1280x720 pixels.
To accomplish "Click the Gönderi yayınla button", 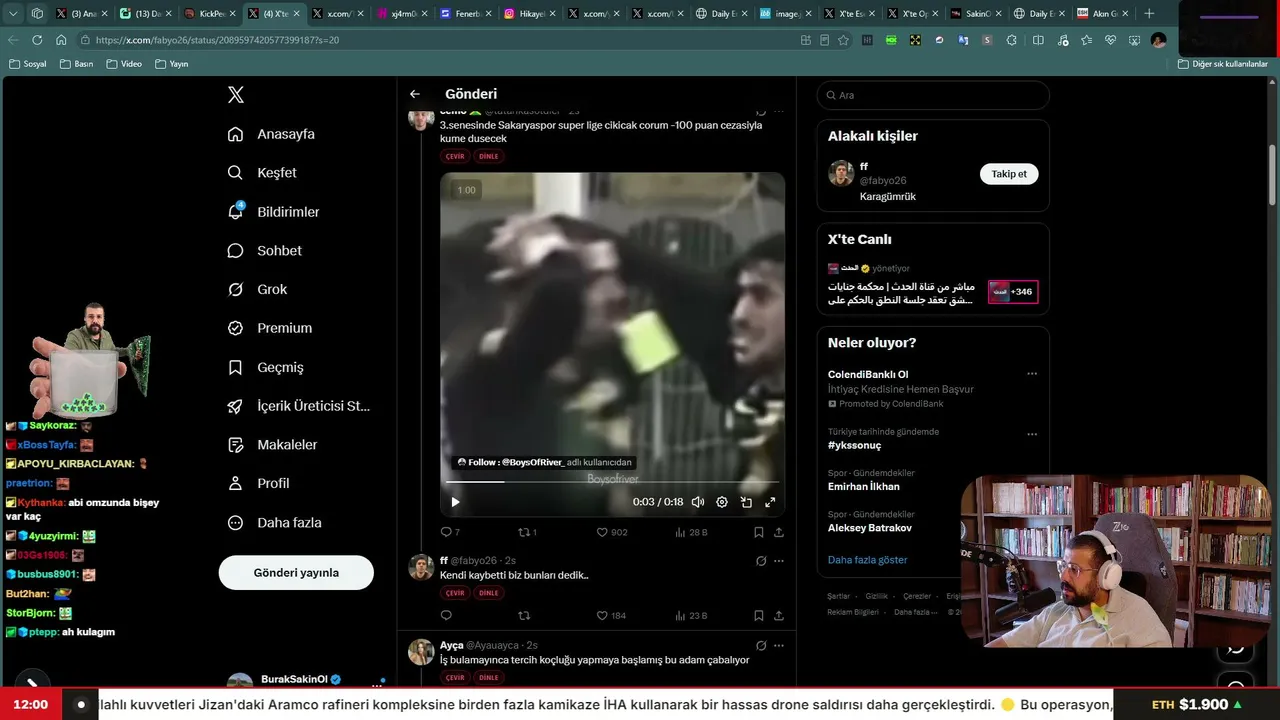I will click(296, 573).
